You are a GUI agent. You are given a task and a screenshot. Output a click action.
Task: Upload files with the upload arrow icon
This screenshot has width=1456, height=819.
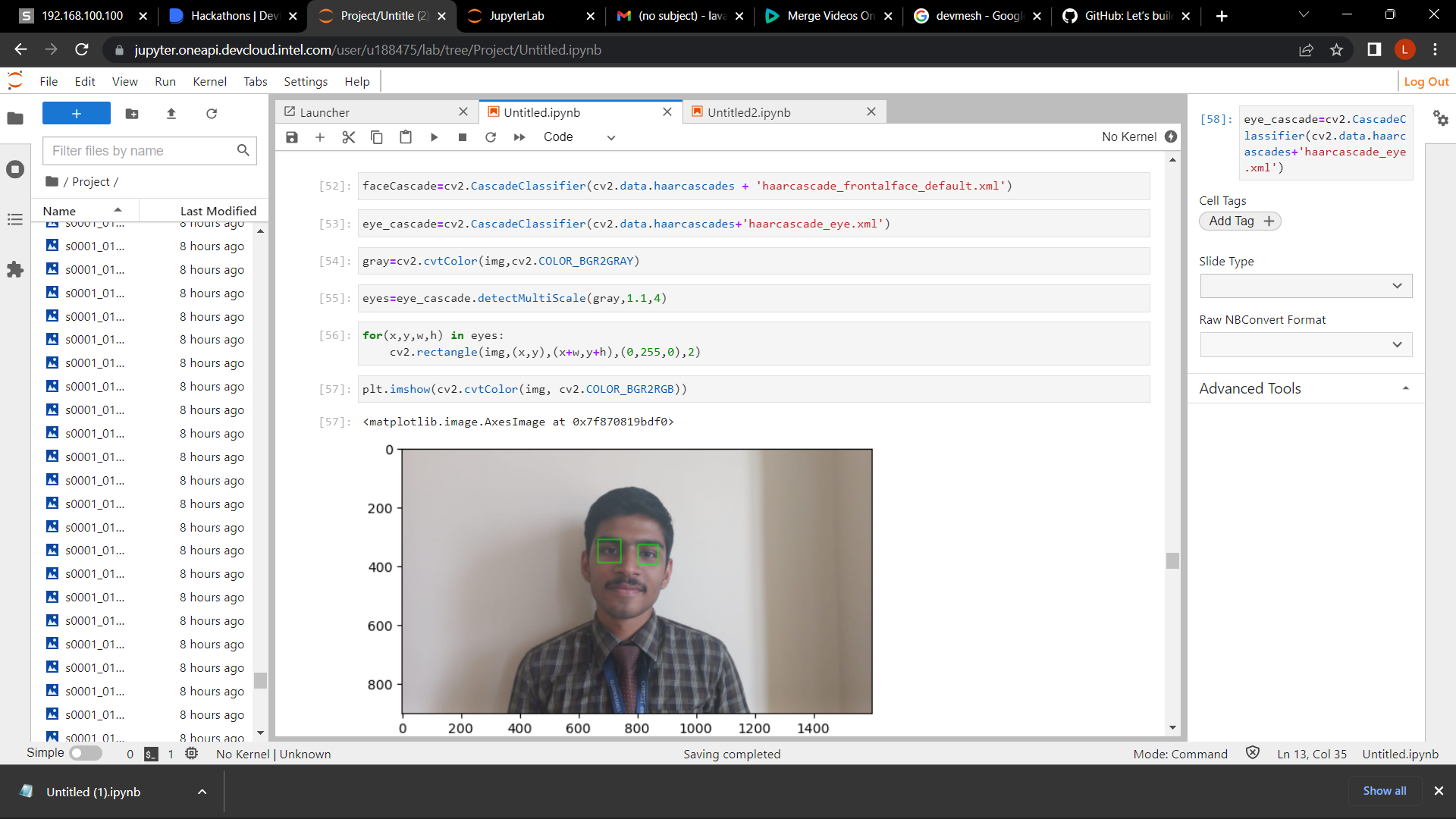click(171, 114)
